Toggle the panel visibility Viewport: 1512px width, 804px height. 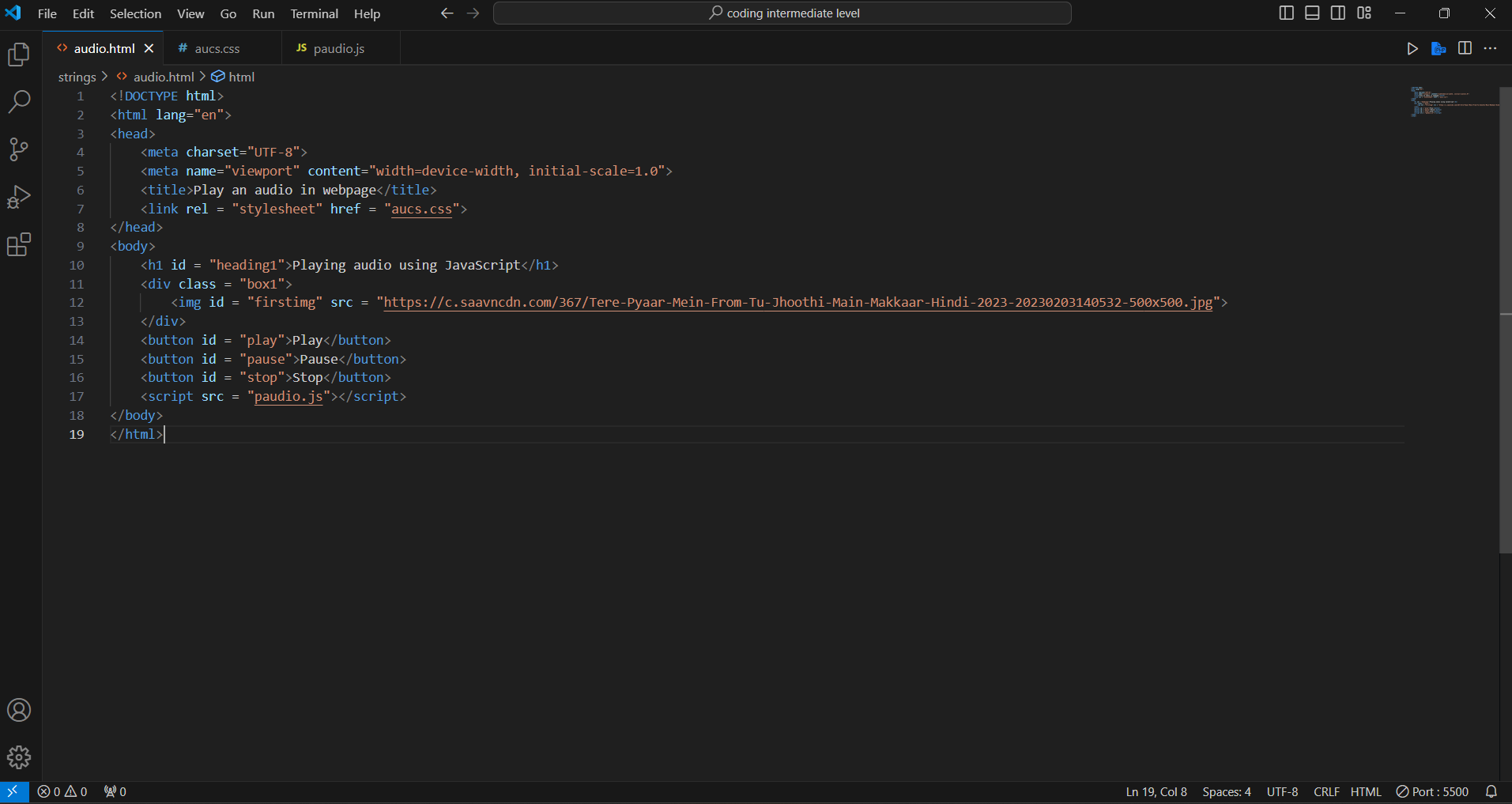coord(1312,13)
